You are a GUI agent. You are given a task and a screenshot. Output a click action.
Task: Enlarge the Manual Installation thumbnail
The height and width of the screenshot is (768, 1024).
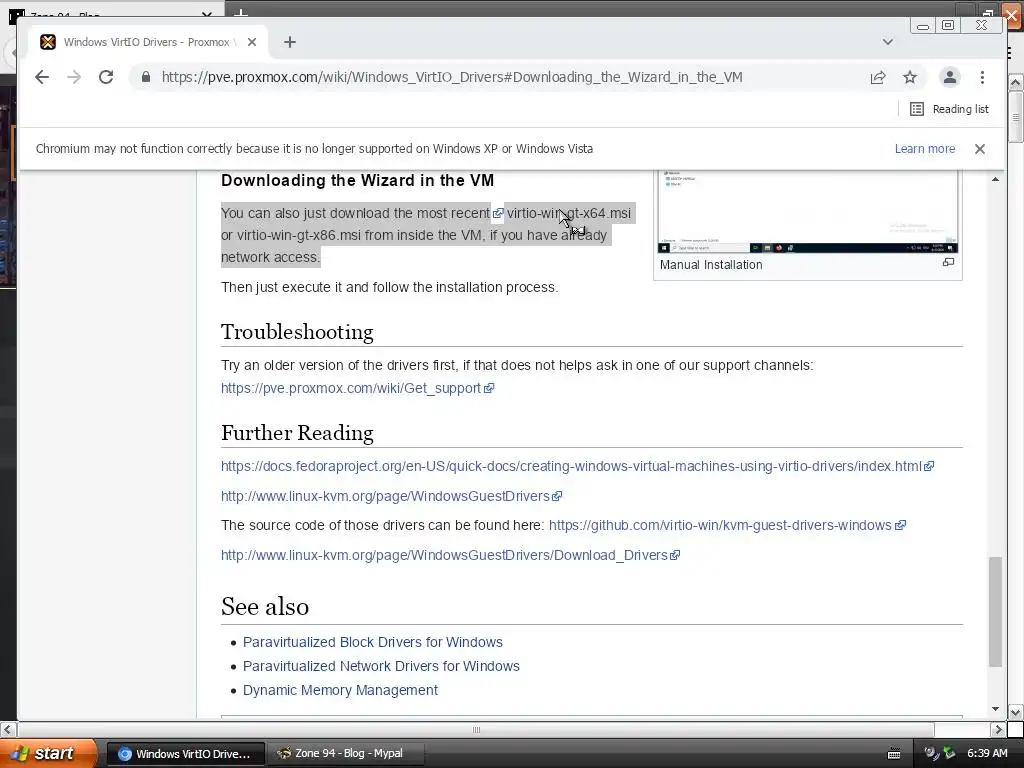[948, 263]
